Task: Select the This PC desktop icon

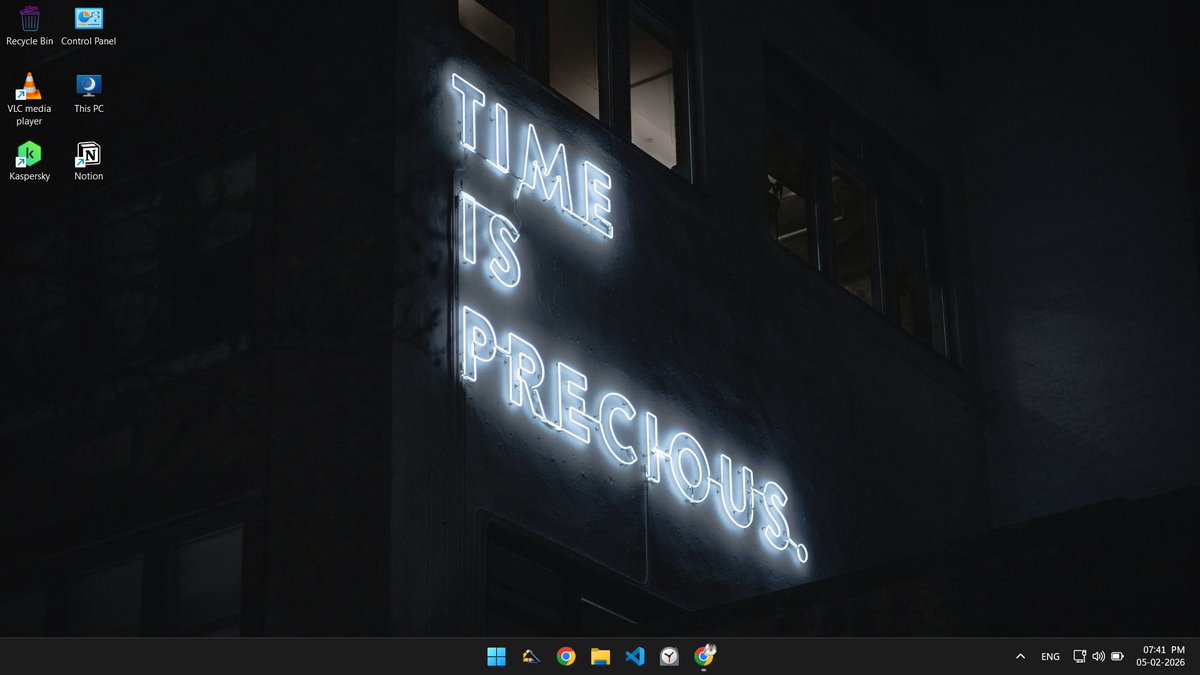Action: (x=89, y=93)
